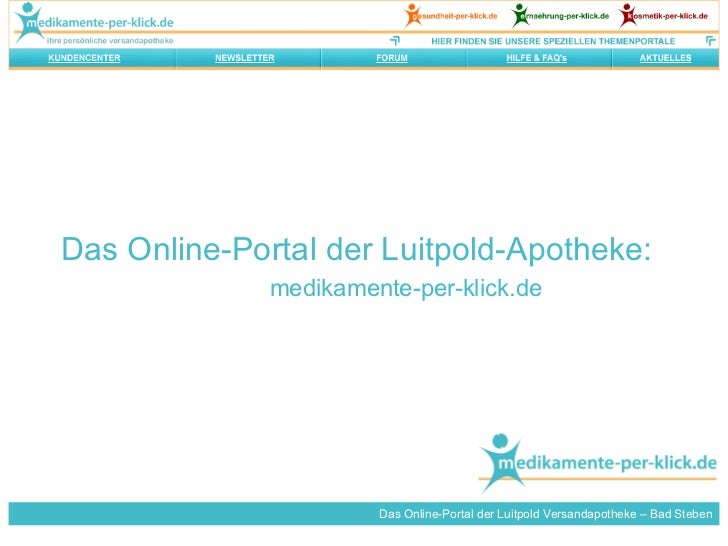Open HILFE & FAQ's page
The image size is (728, 546).
(x=536, y=58)
